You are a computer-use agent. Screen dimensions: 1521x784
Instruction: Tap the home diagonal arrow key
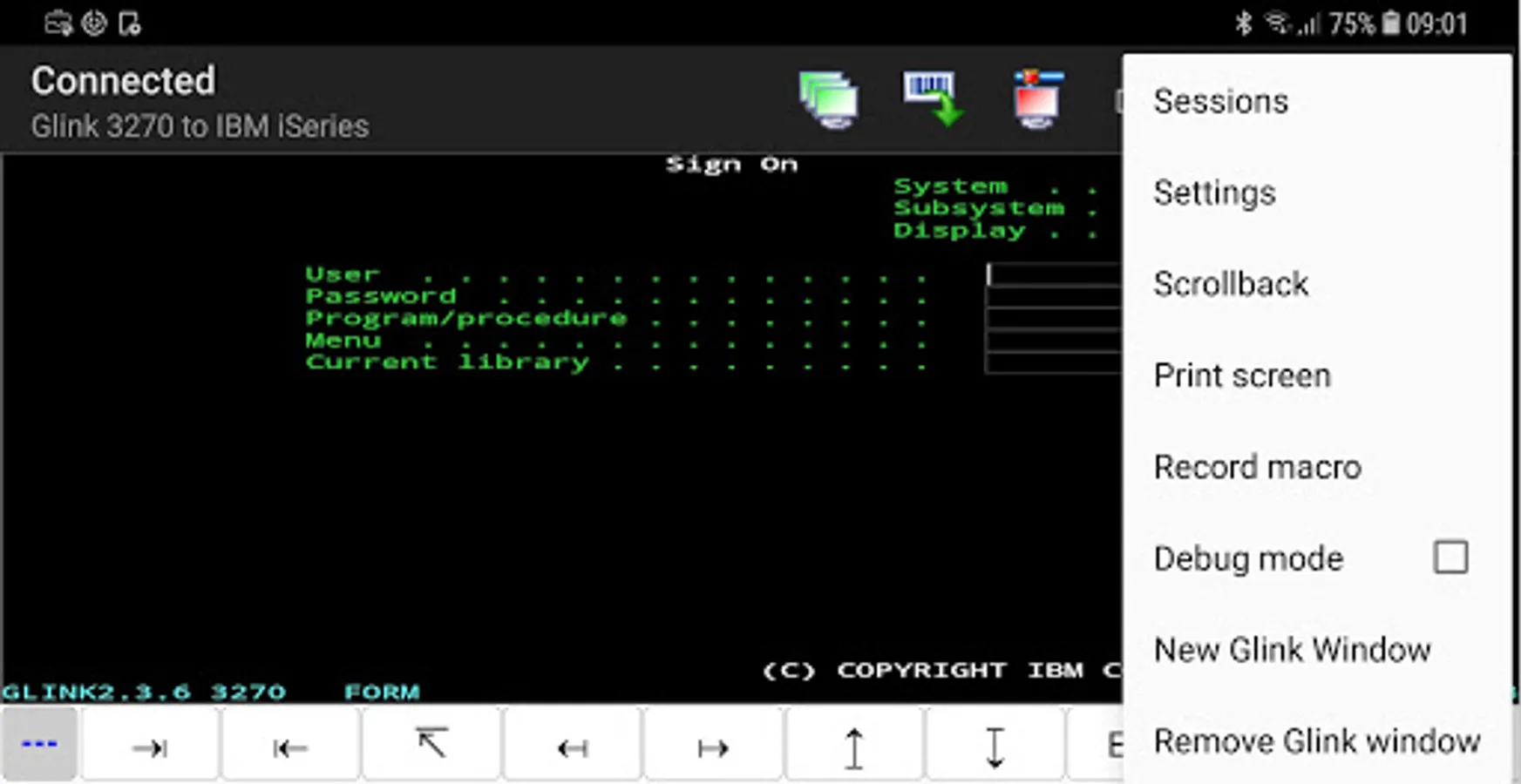click(431, 745)
